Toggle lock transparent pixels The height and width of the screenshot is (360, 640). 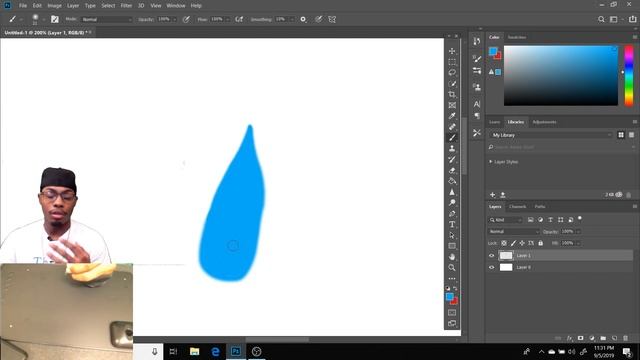click(504, 243)
